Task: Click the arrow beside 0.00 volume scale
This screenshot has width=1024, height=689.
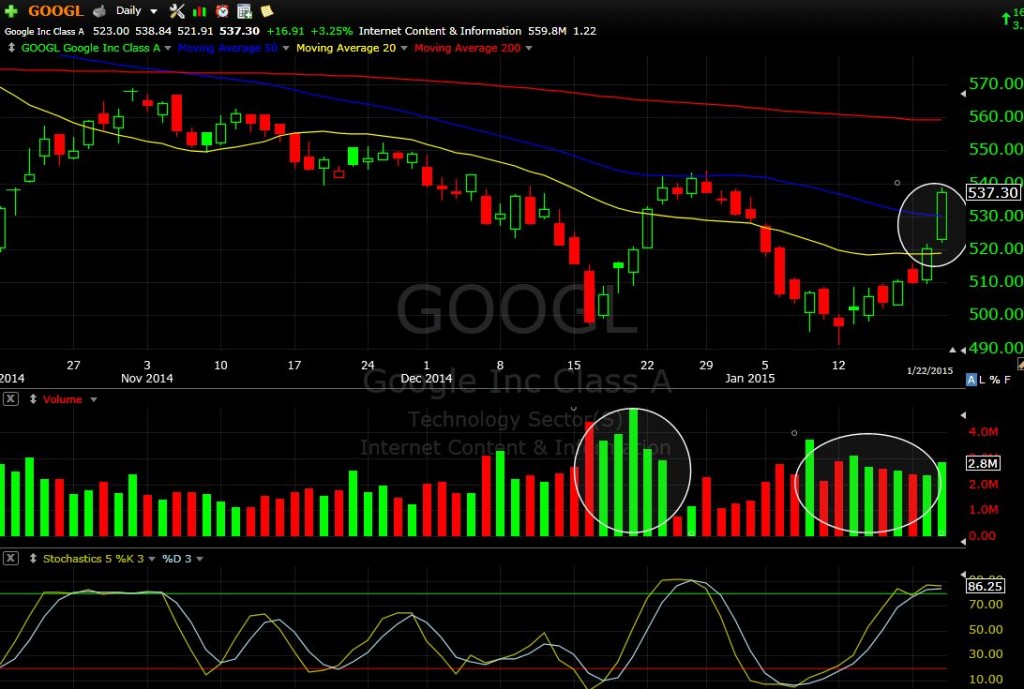Action: pyautogui.click(x=963, y=541)
